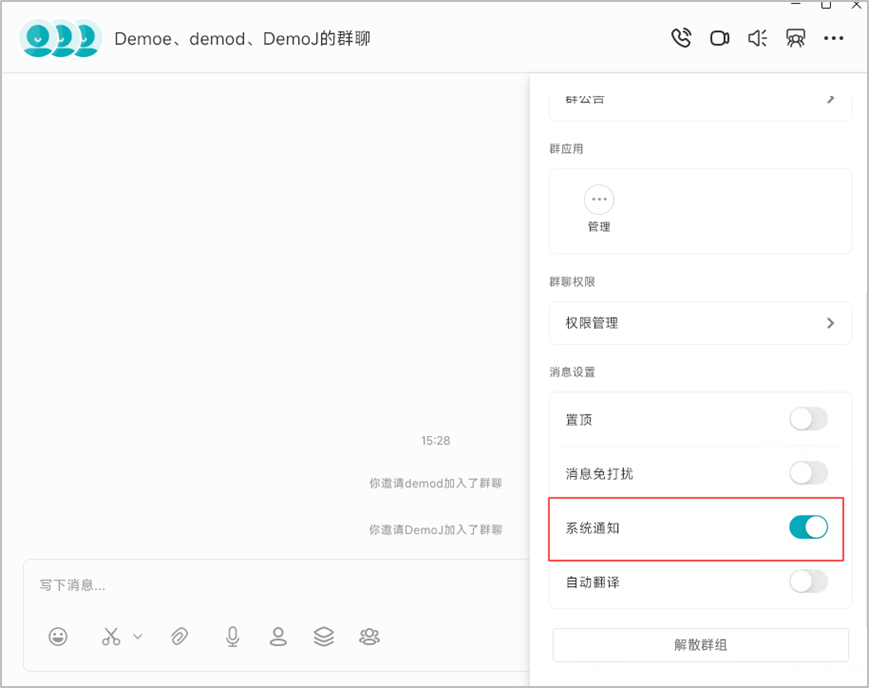Open the speaker announcement icon
The image size is (869, 688).
[x=758, y=38]
